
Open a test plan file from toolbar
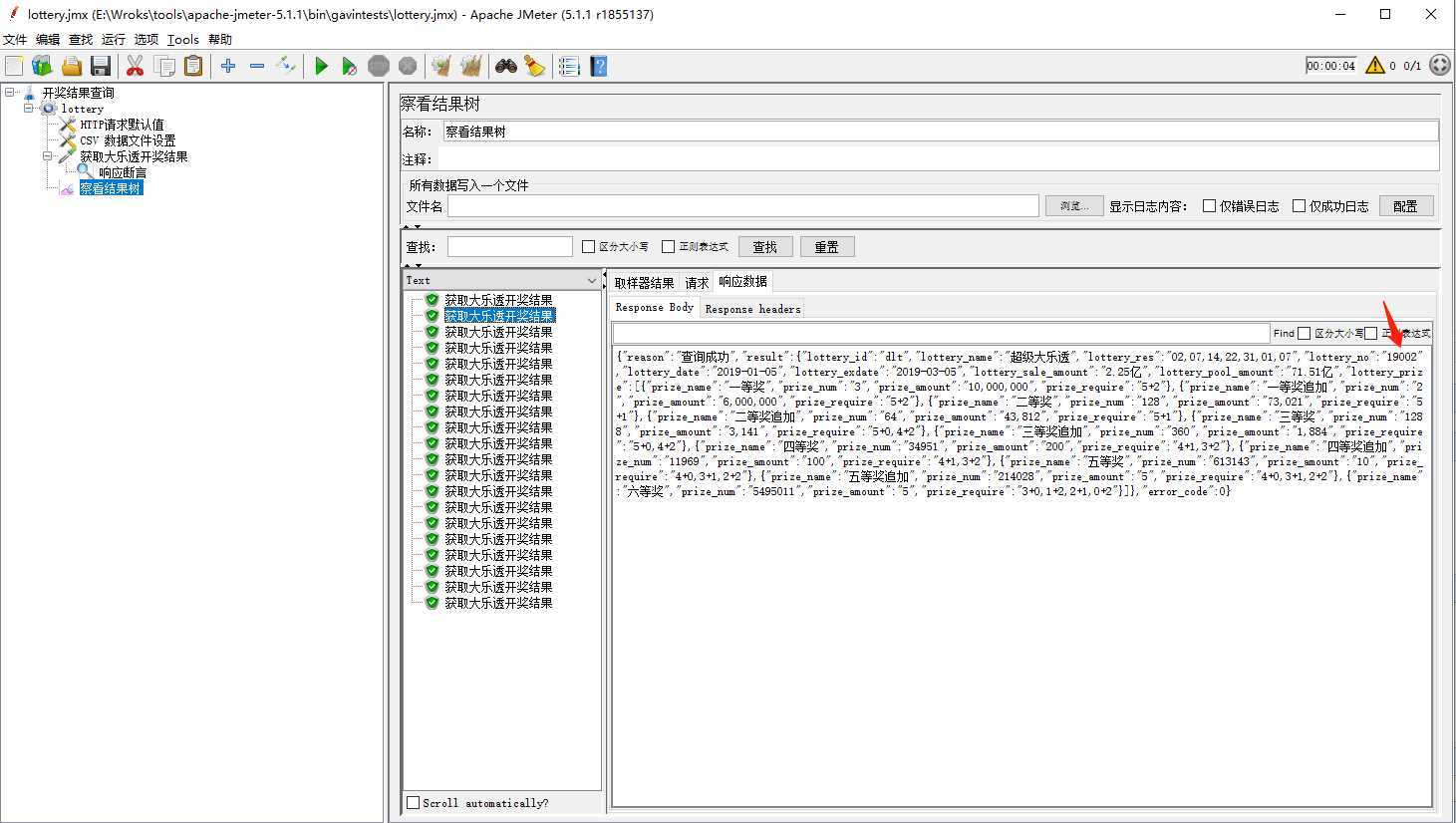point(71,66)
